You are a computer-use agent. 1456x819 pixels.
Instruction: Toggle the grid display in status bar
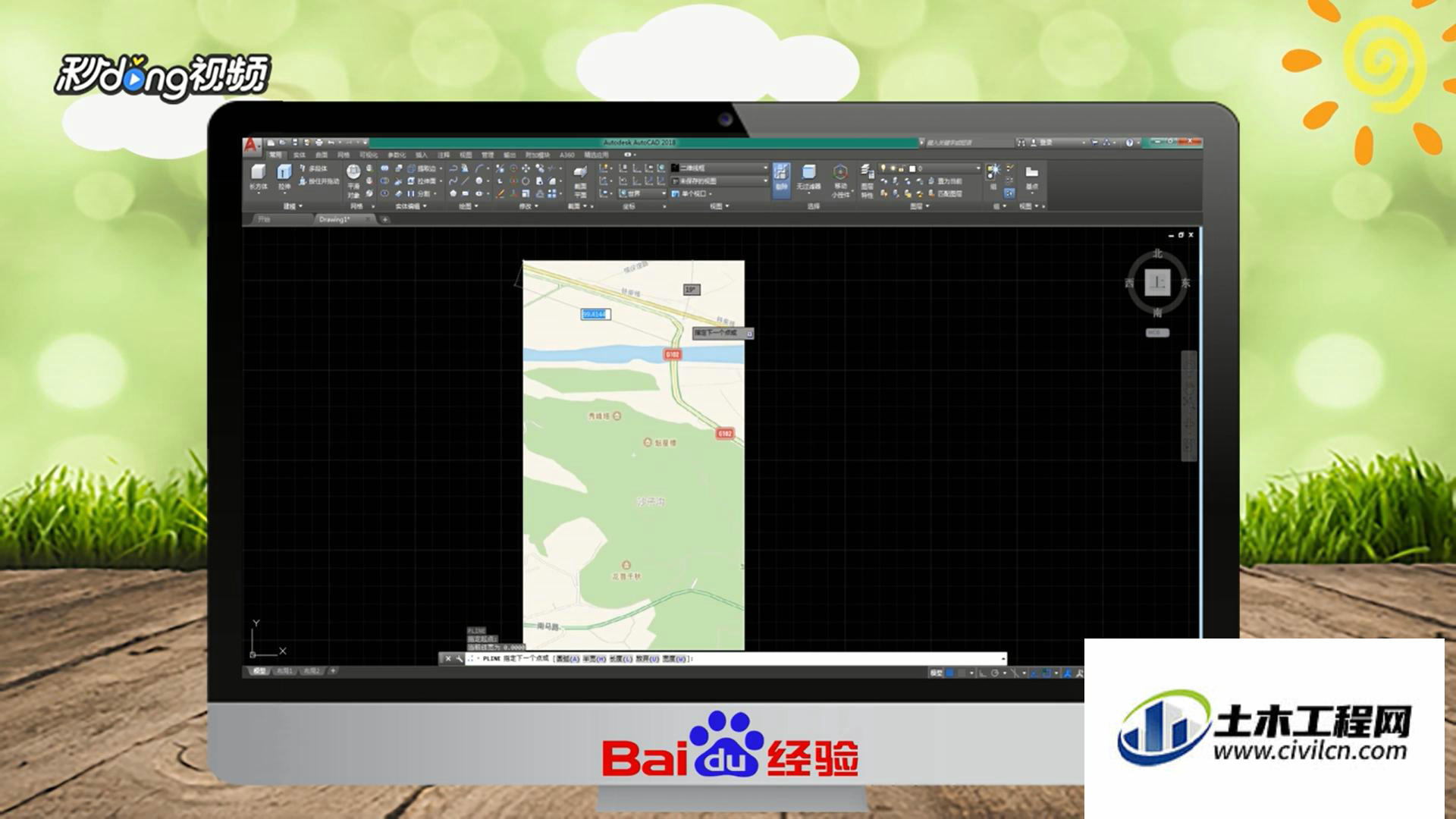[949, 673]
